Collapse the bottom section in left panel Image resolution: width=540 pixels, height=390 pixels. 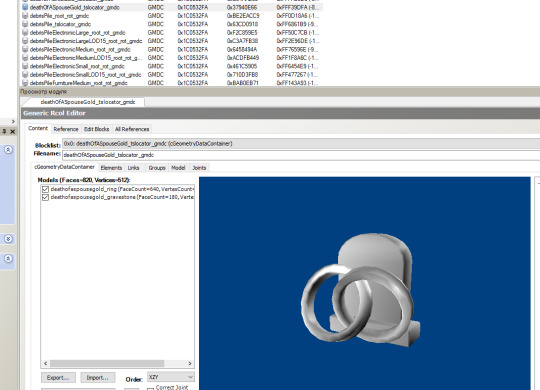[8, 258]
